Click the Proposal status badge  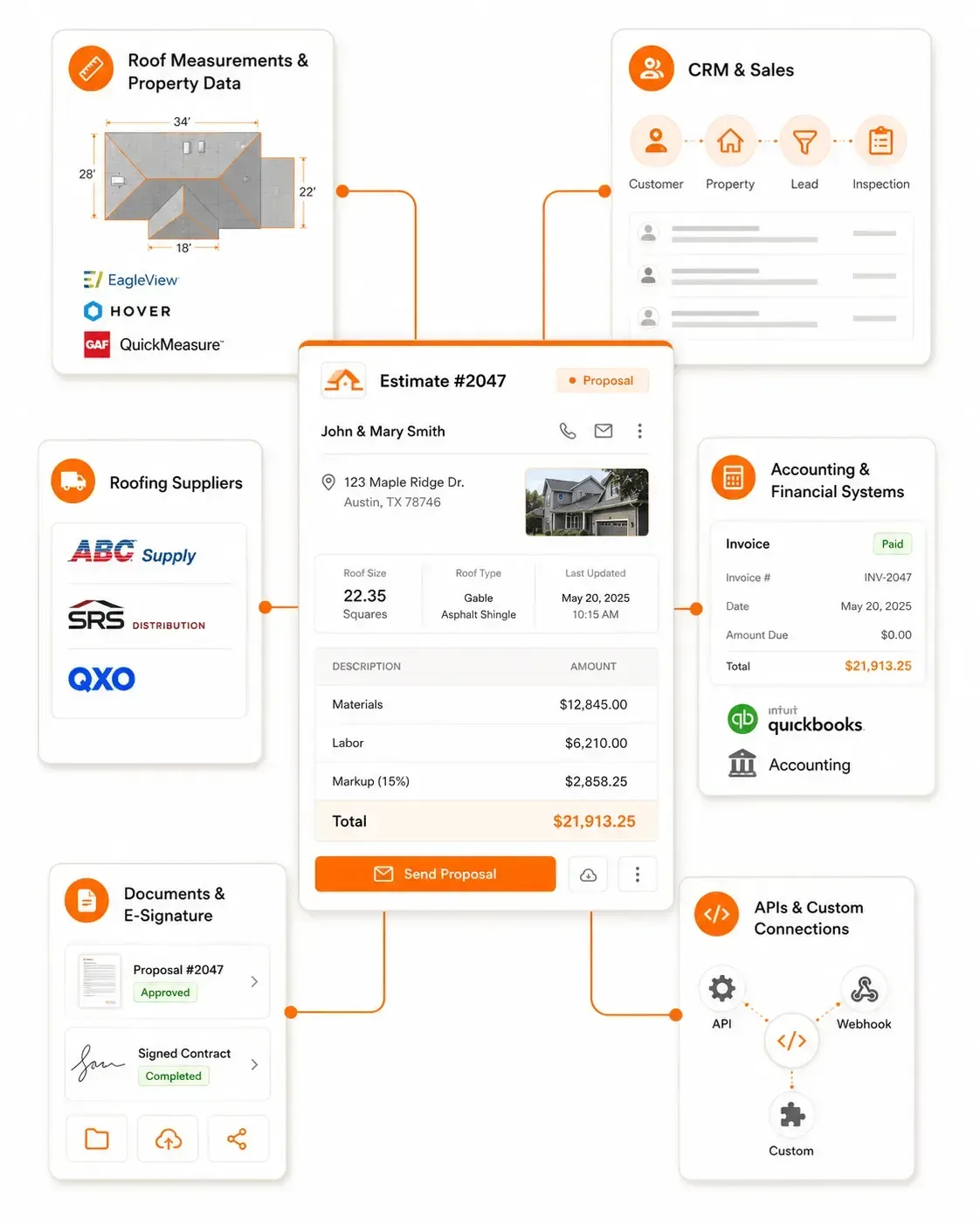point(602,380)
